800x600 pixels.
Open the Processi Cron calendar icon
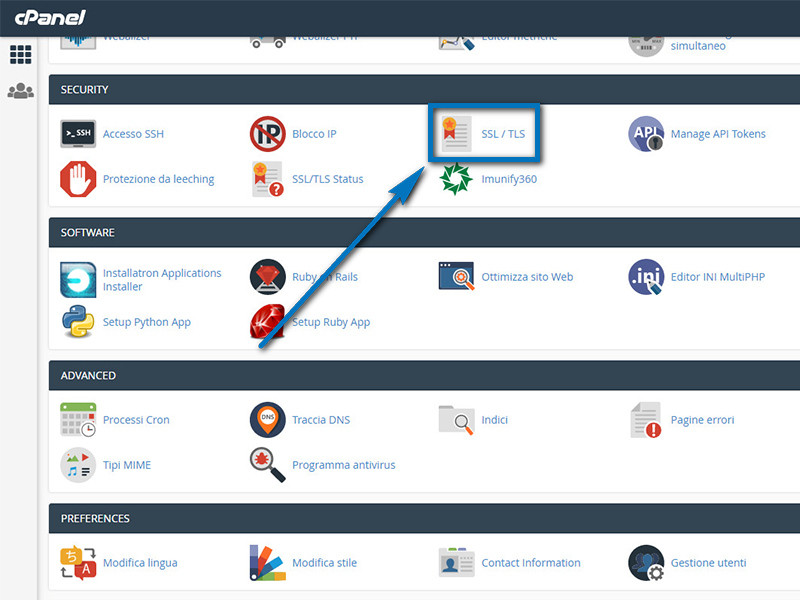tap(78, 420)
